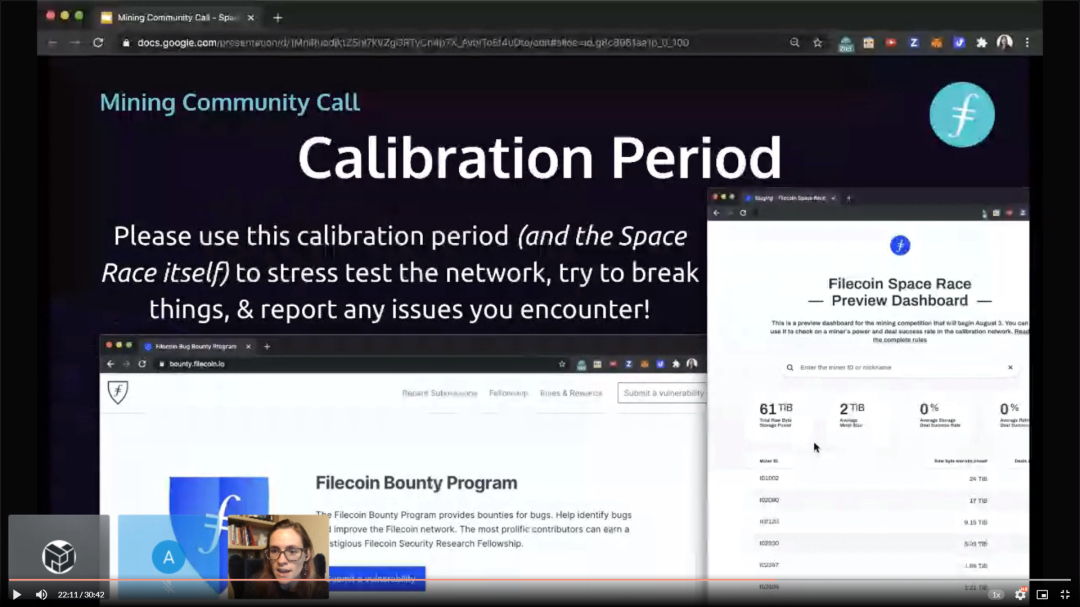
Task: Click the 'Mining Community Call' slide heading
Action: coord(229,102)
